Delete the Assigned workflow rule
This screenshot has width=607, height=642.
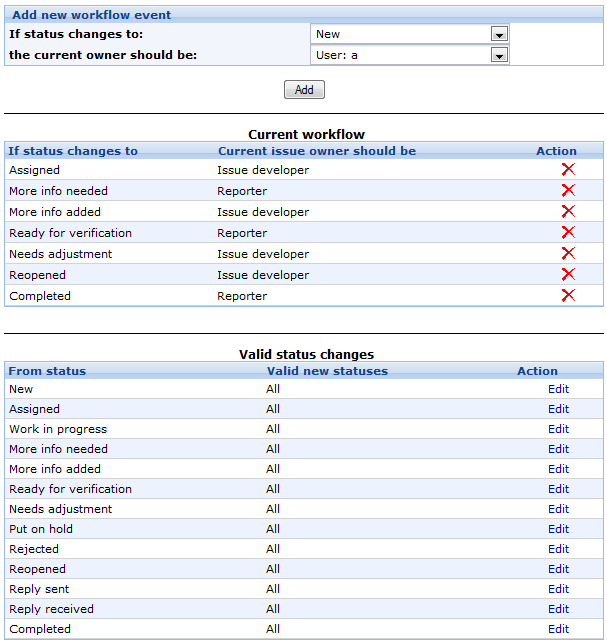point(568,169)
